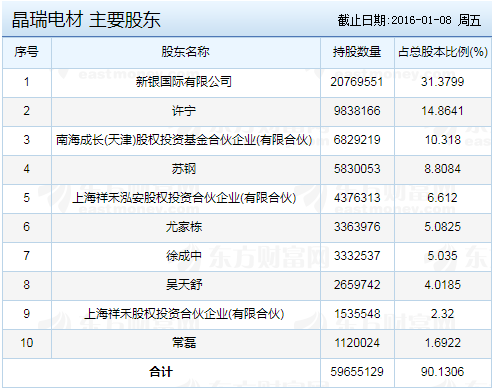The width and height of the screenshot is (493, 388).
Task: Select shareholder 尤家栋
Action: pos(184,227)
